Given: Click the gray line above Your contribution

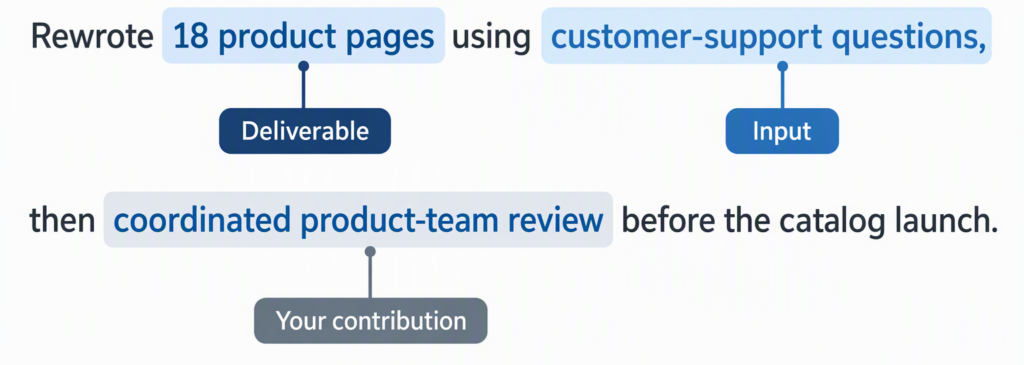Looking at the screenshot, I should [370, 278].
